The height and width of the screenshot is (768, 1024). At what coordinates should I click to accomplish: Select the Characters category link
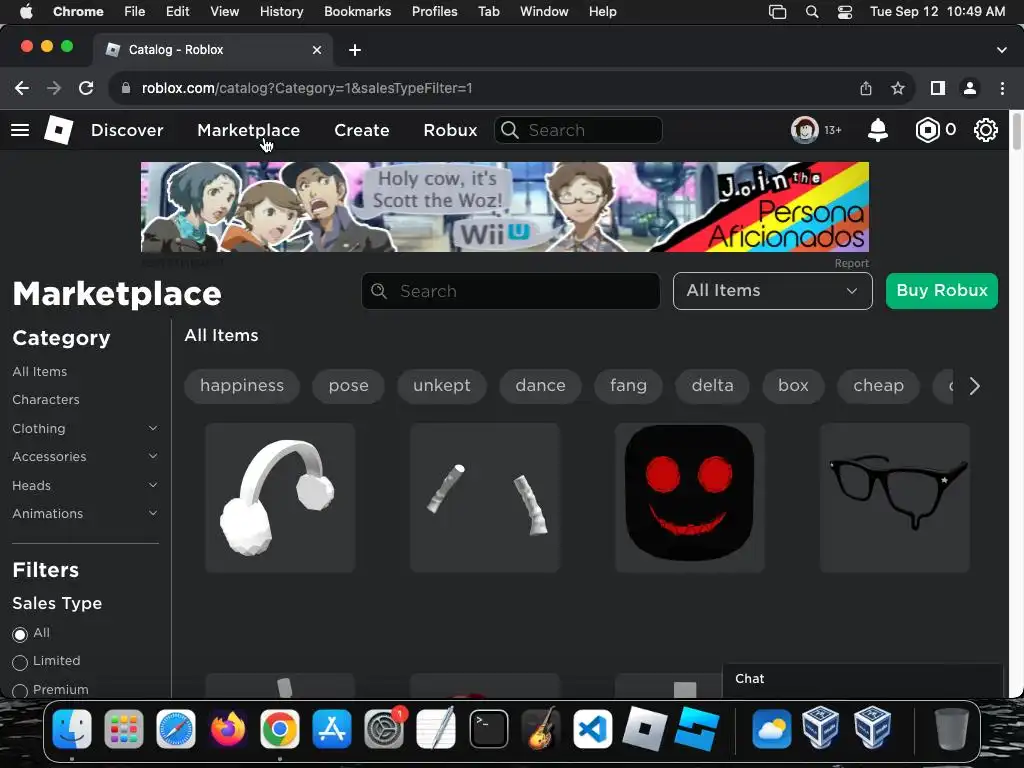(x=46, y=400)
